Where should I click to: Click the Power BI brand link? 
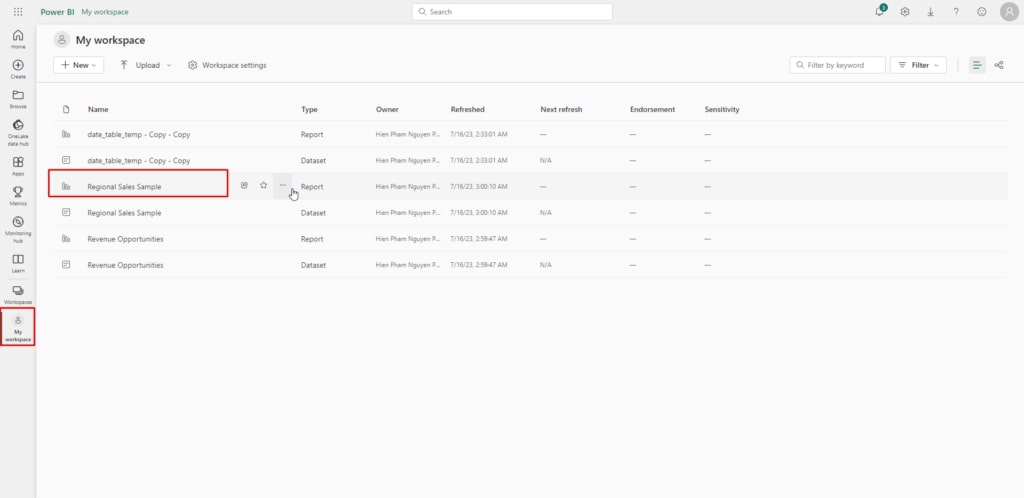pyautogui.click(x=57, y=12)
